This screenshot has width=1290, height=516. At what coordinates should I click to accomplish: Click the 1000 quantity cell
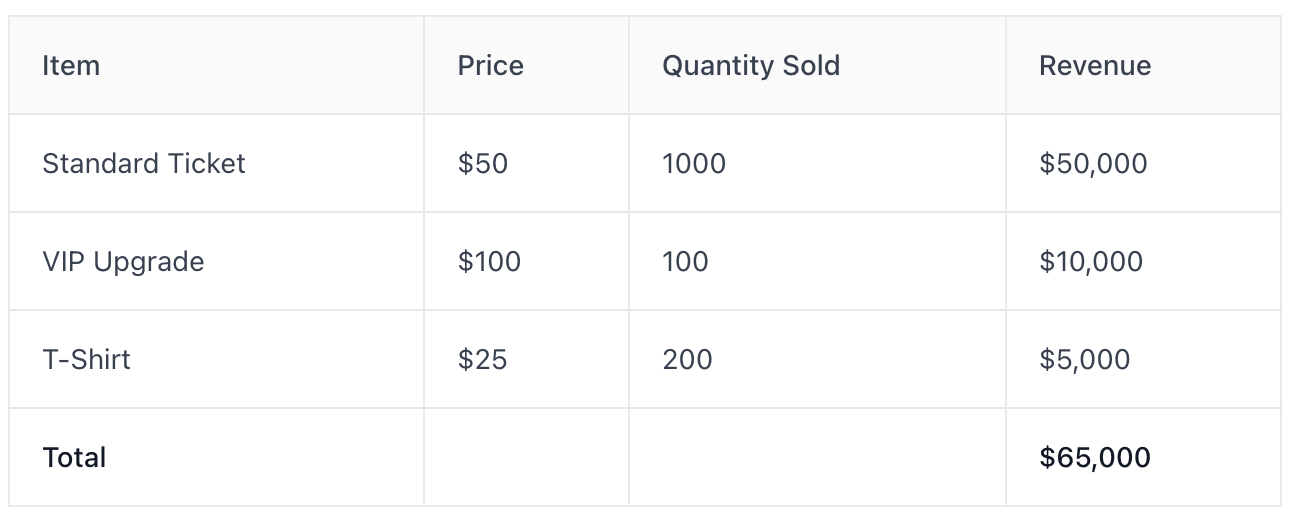[x=694, y=163]
